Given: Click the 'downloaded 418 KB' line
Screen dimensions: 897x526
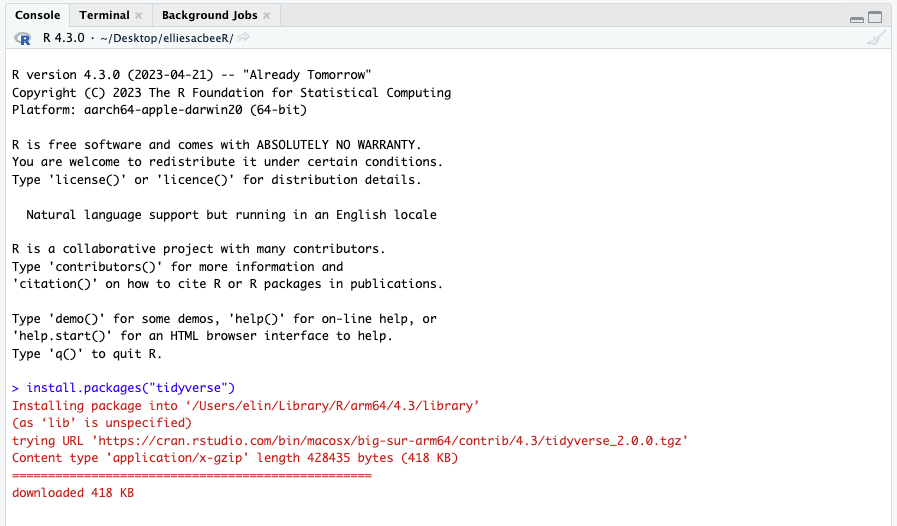Looking at the screenshot, I should point(73,493).
